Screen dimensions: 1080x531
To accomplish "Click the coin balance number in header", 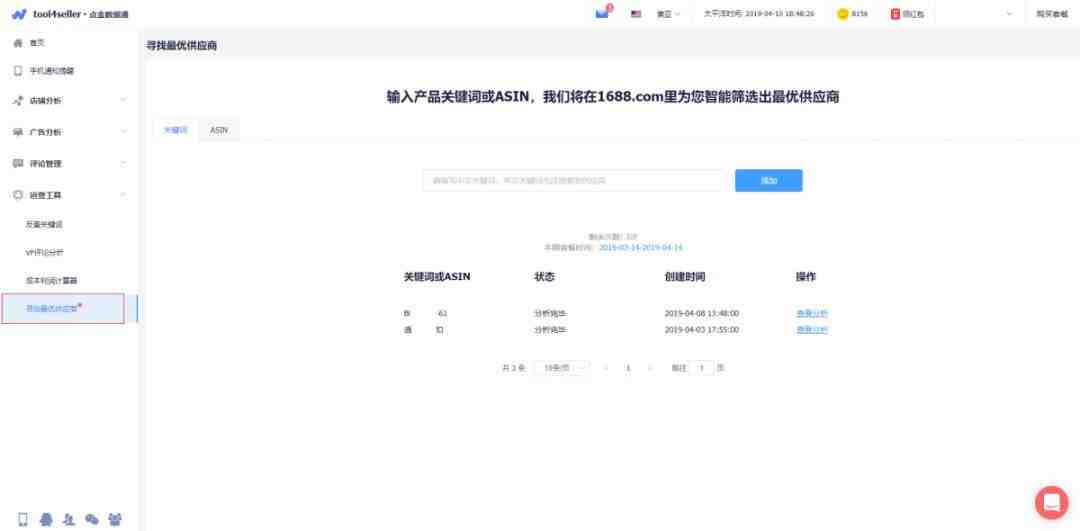I will (x=860, y=14).
